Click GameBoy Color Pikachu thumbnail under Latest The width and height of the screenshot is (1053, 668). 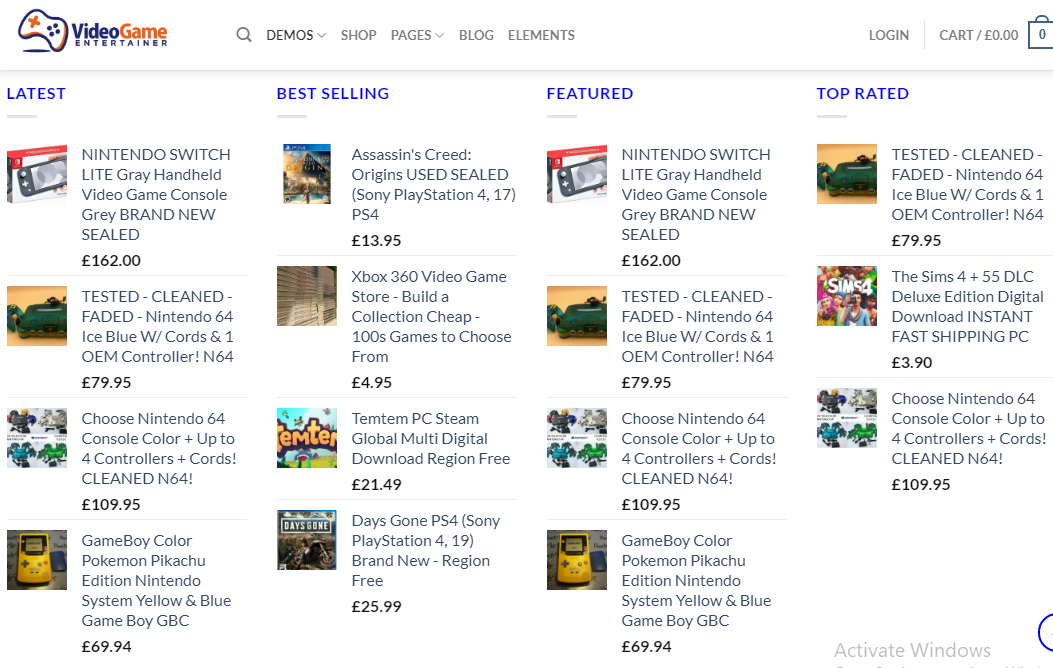click(37, 561)
